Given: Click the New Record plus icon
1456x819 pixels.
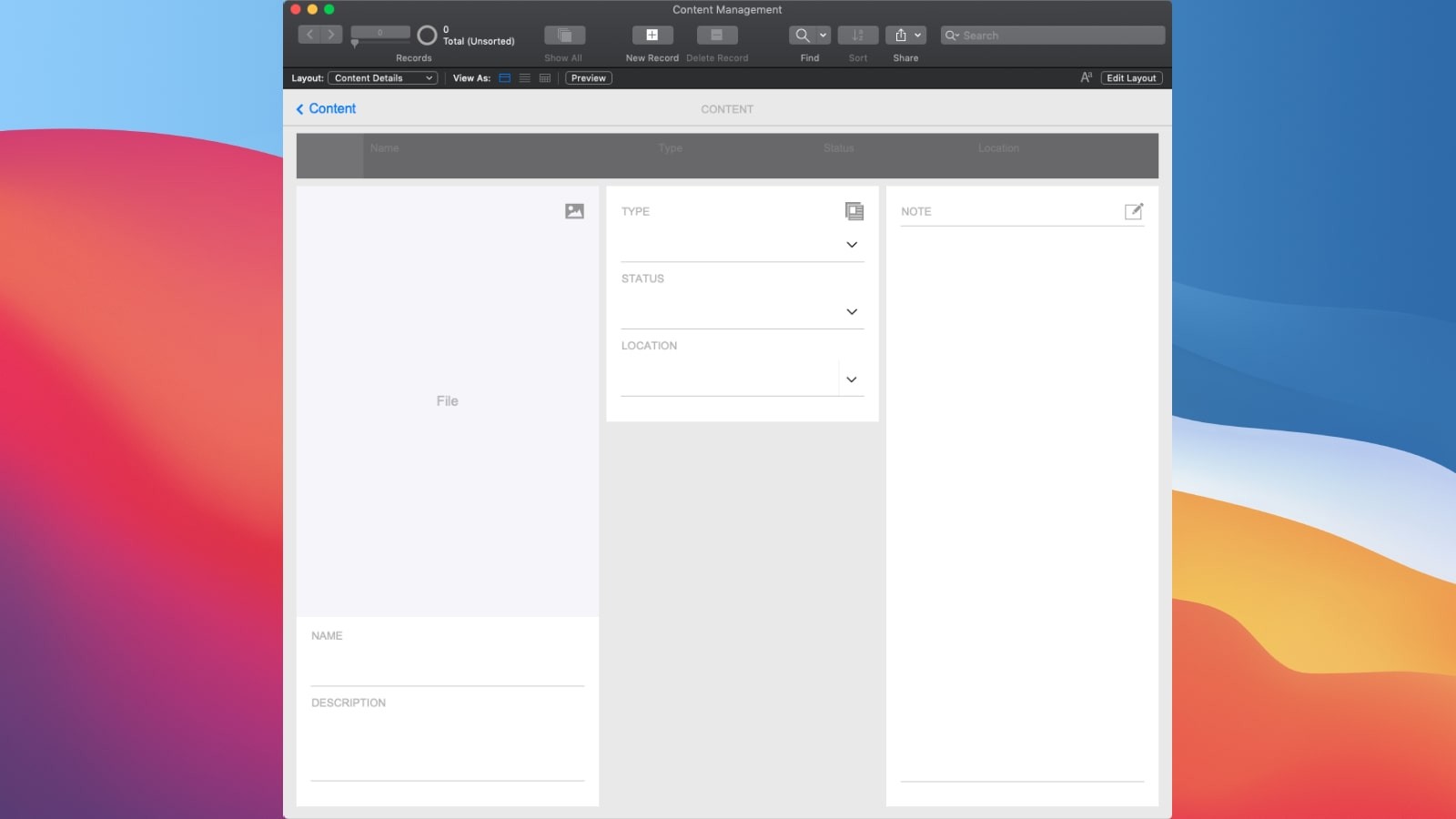Looking at the screenshot, I should click(x=652, y=35).
